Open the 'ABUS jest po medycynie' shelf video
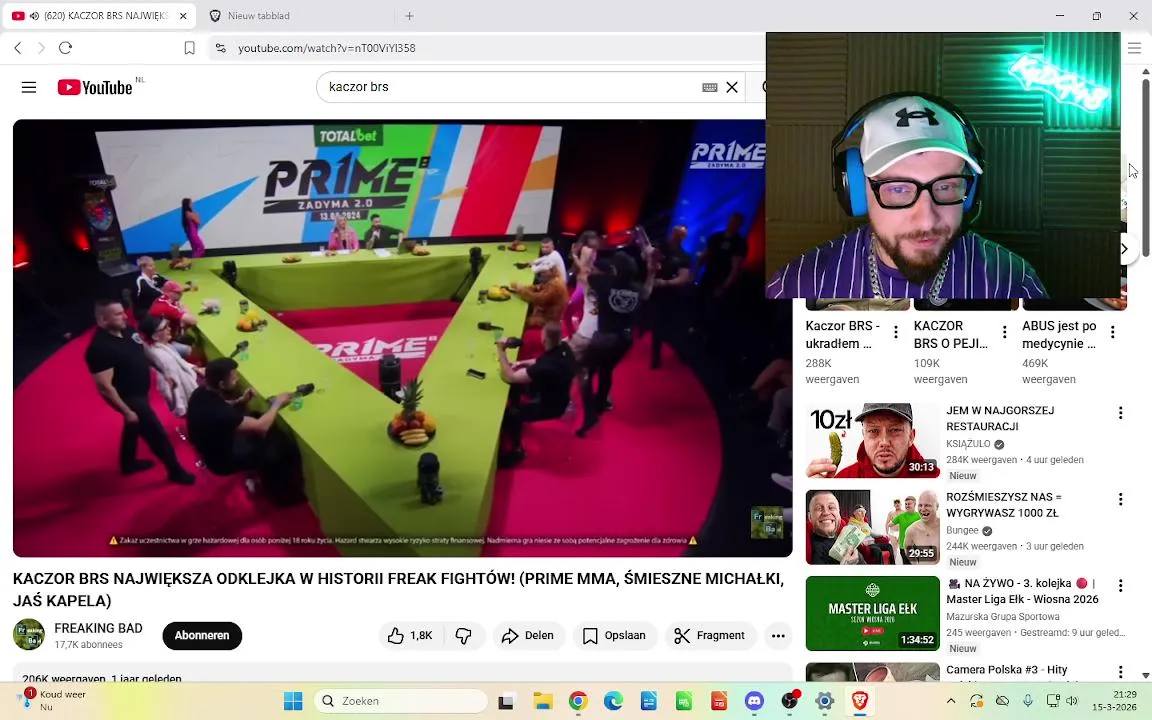Screen dimensions: 1152x720 (x=1059, y=334)
